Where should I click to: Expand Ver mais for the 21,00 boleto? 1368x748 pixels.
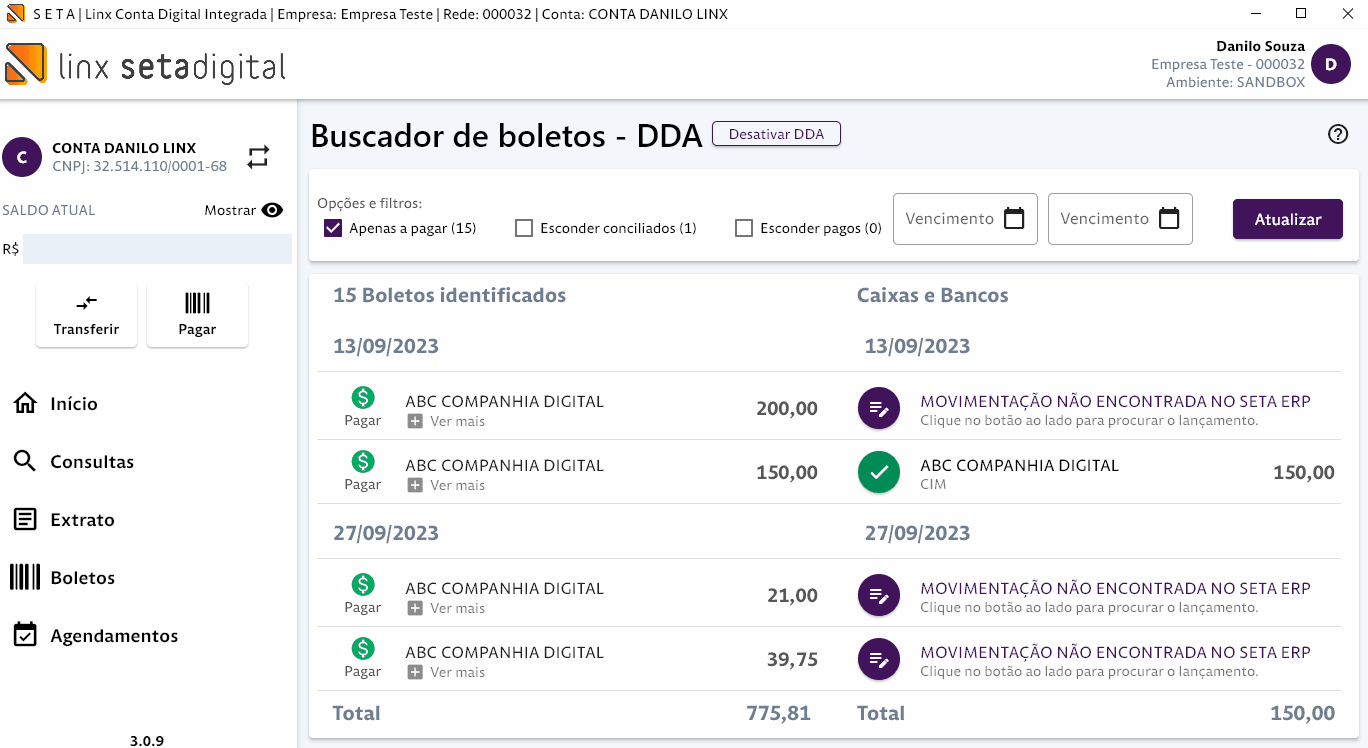415,609
